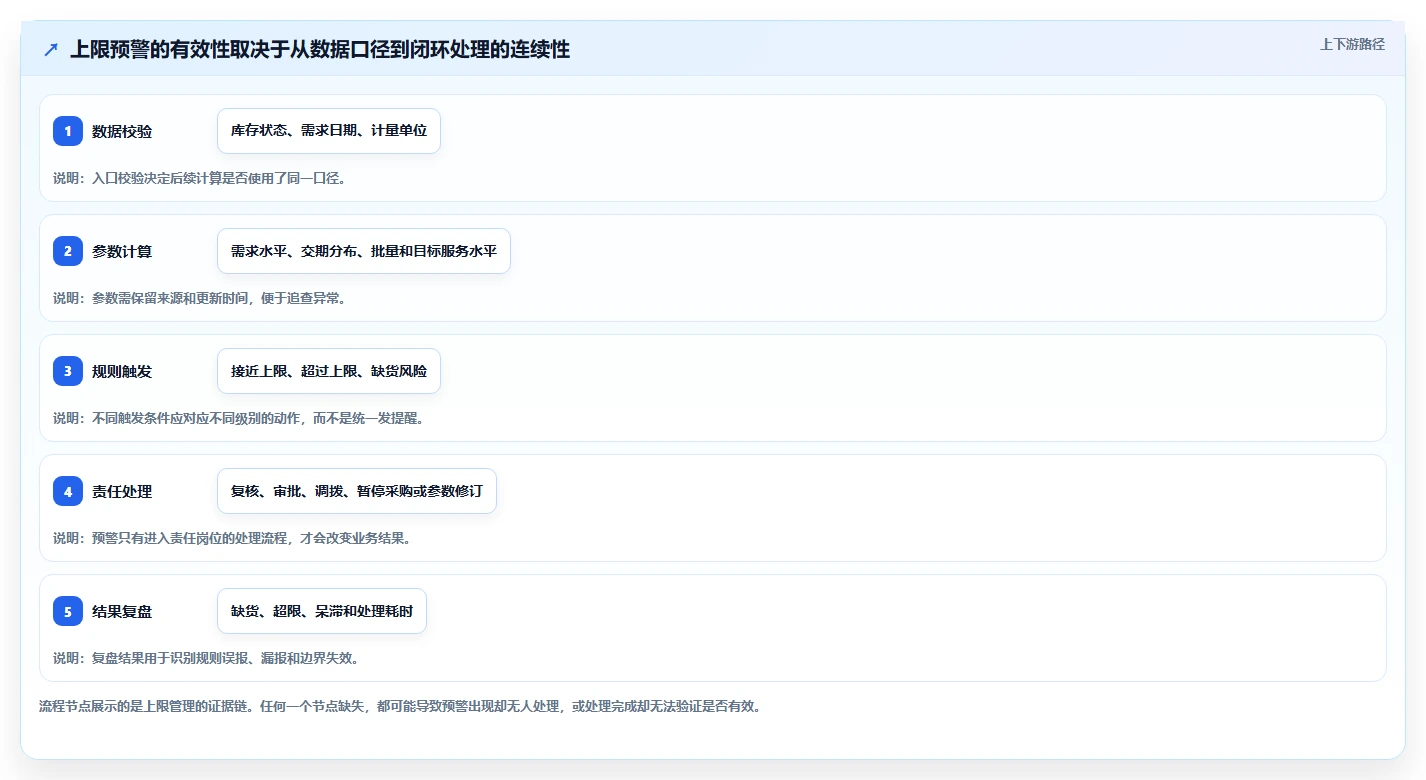Viewport: 1426px width, 780px height.
Task: Click the note 不同触发条件应对应不同级别
Action: click(239, 418)
